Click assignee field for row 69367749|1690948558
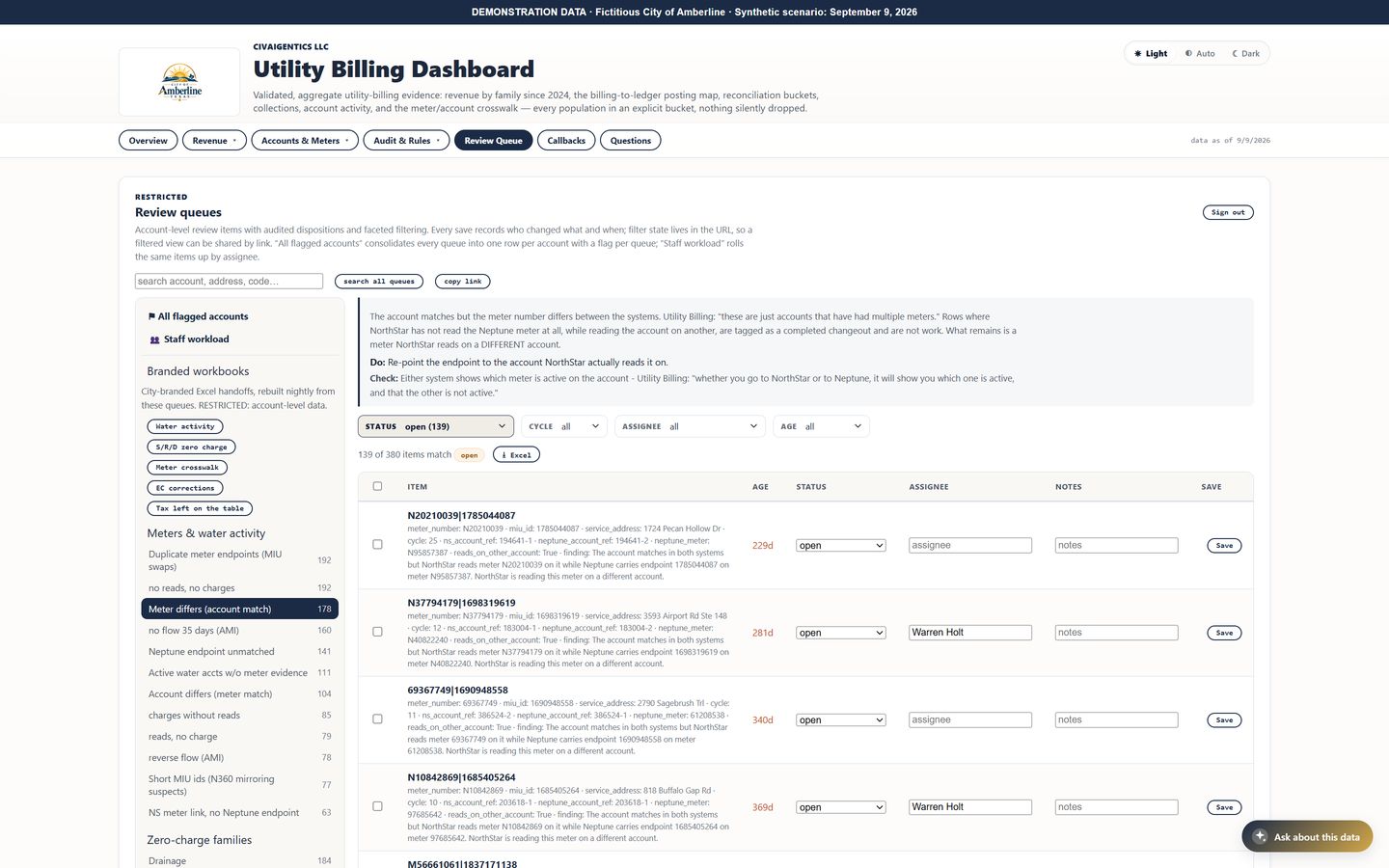 tap(970, 720)
